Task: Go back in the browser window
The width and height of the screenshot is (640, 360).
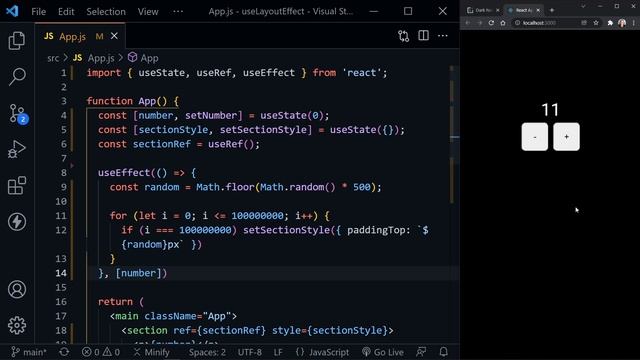Action: 468,23
